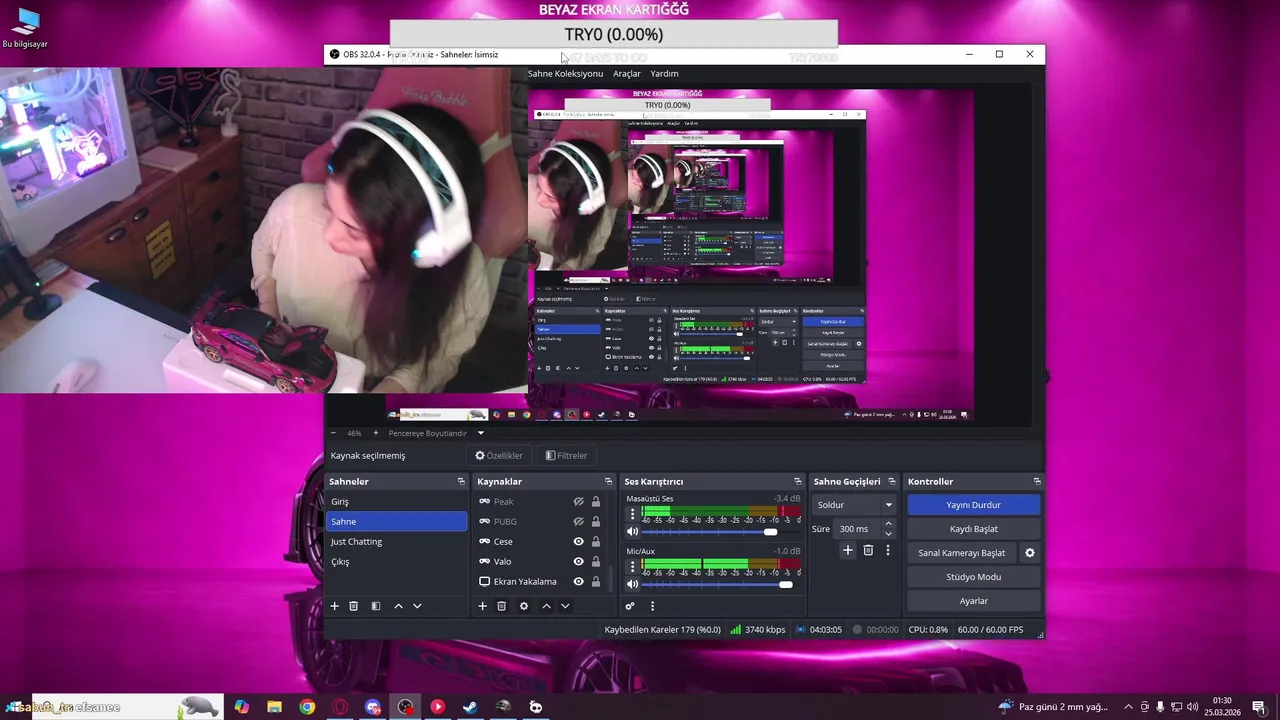
Task: Show the hidden PUBG source
Action: coord(578,522)
